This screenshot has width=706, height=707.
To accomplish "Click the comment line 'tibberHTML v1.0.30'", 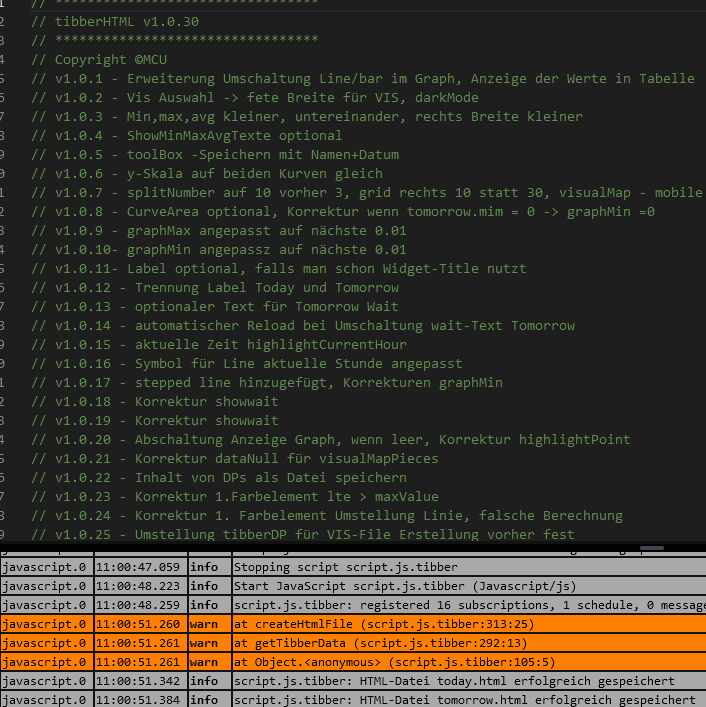I will 115,22.
